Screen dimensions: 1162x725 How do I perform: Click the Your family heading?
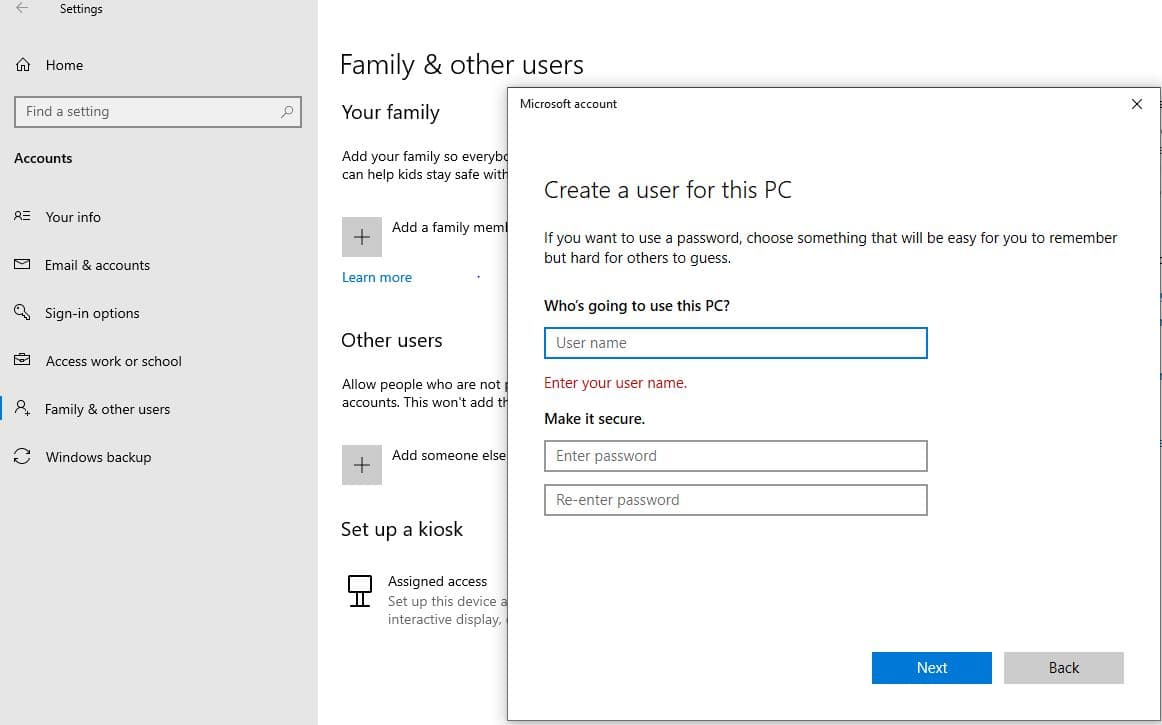(391, 113)
